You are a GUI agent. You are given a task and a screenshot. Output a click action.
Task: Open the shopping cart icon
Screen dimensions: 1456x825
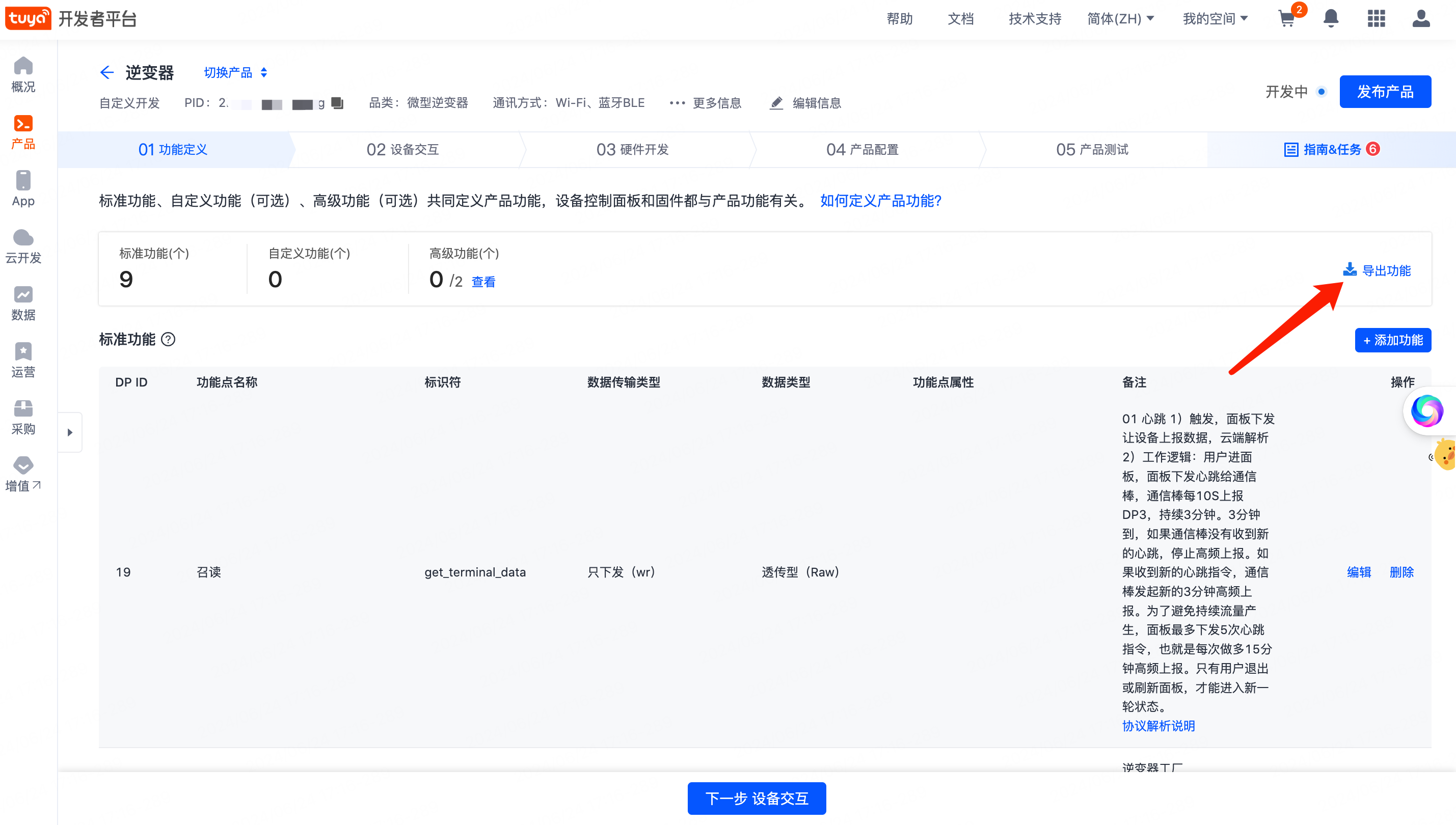coord(1287,19)
